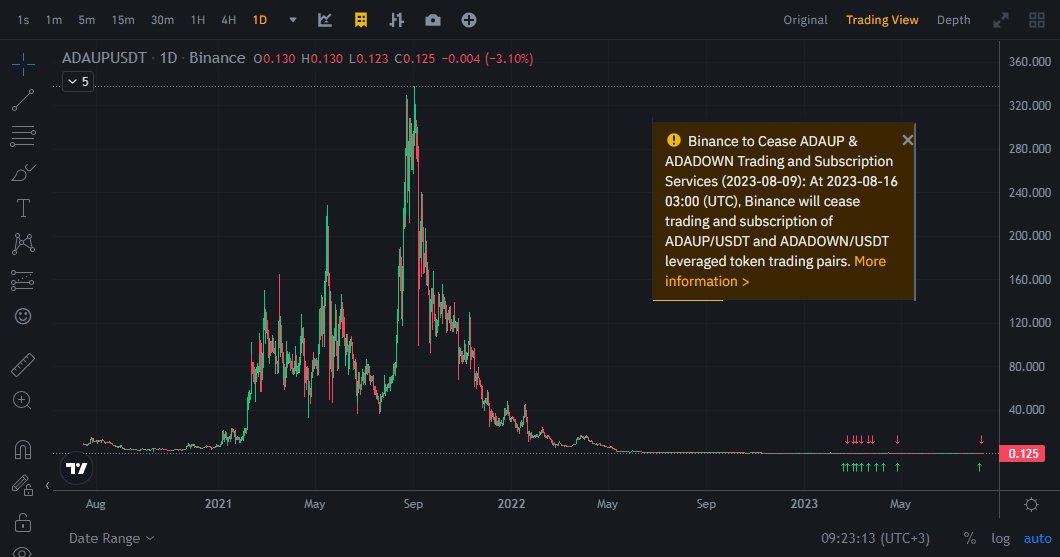Select the 1s time interval
The width and height of the screenshot is (1060, 557).
[24, 20]
